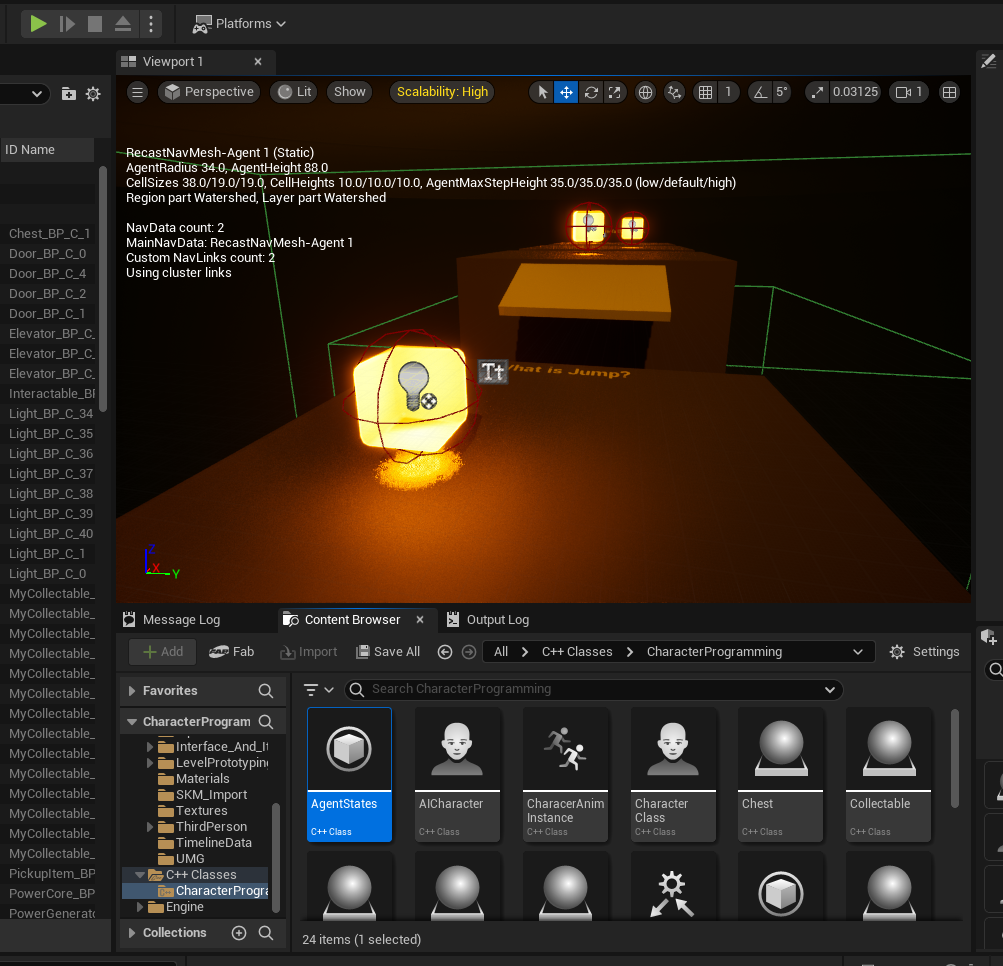The image size is (1003, 966).
Task: Select the Move transform tool
Action: coord(566,92)
